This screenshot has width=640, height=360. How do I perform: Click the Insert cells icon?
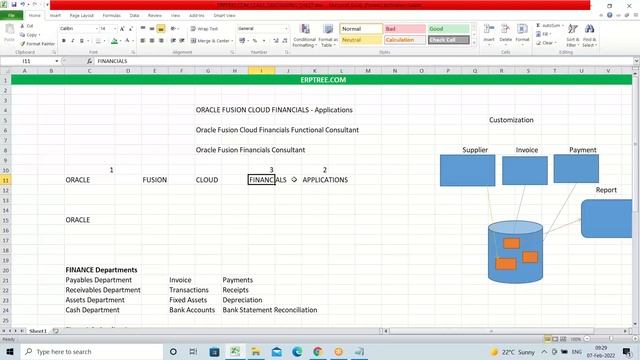coord(489,29)
